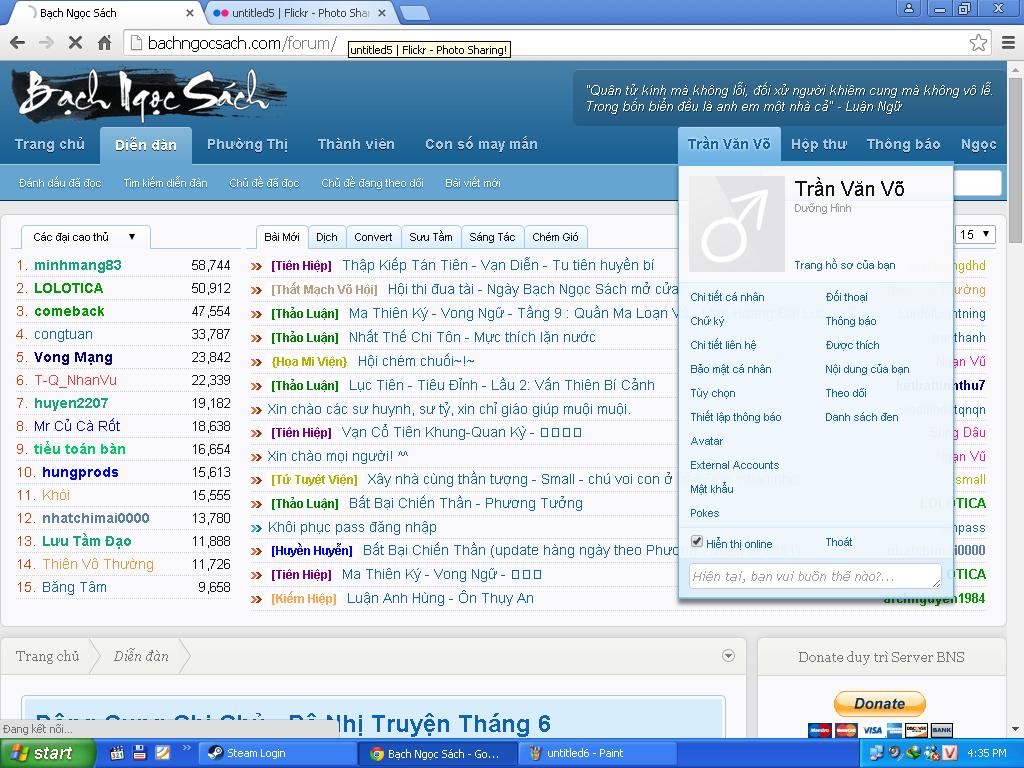Screen dimensions: 1024x768
Task: Open the Phường Thị navigation menu
Action: pyautogui.click(x=247, y=144)
